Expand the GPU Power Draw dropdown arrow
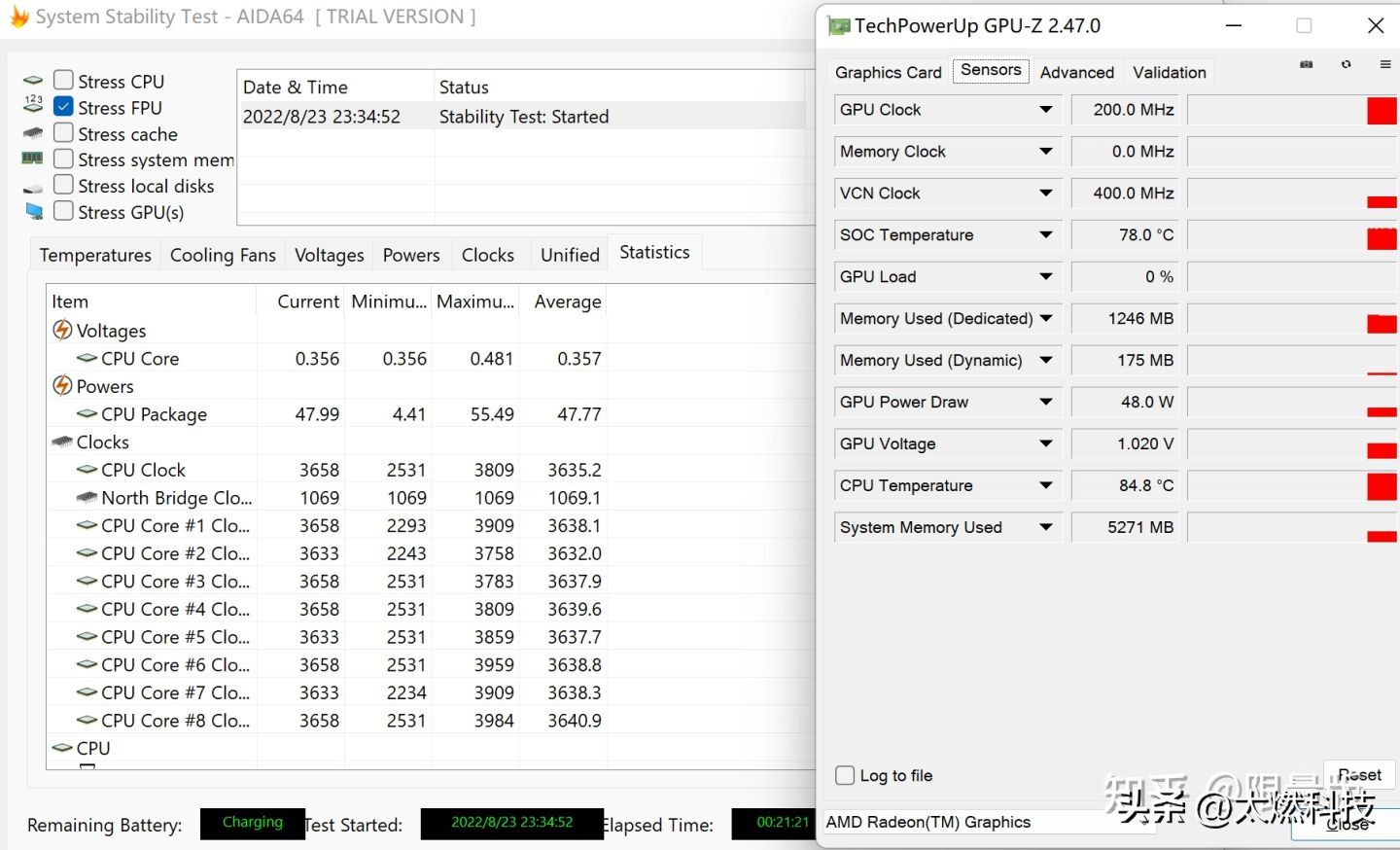The width and height of the screenshot is (1400, 850). tap(1045, 402)
